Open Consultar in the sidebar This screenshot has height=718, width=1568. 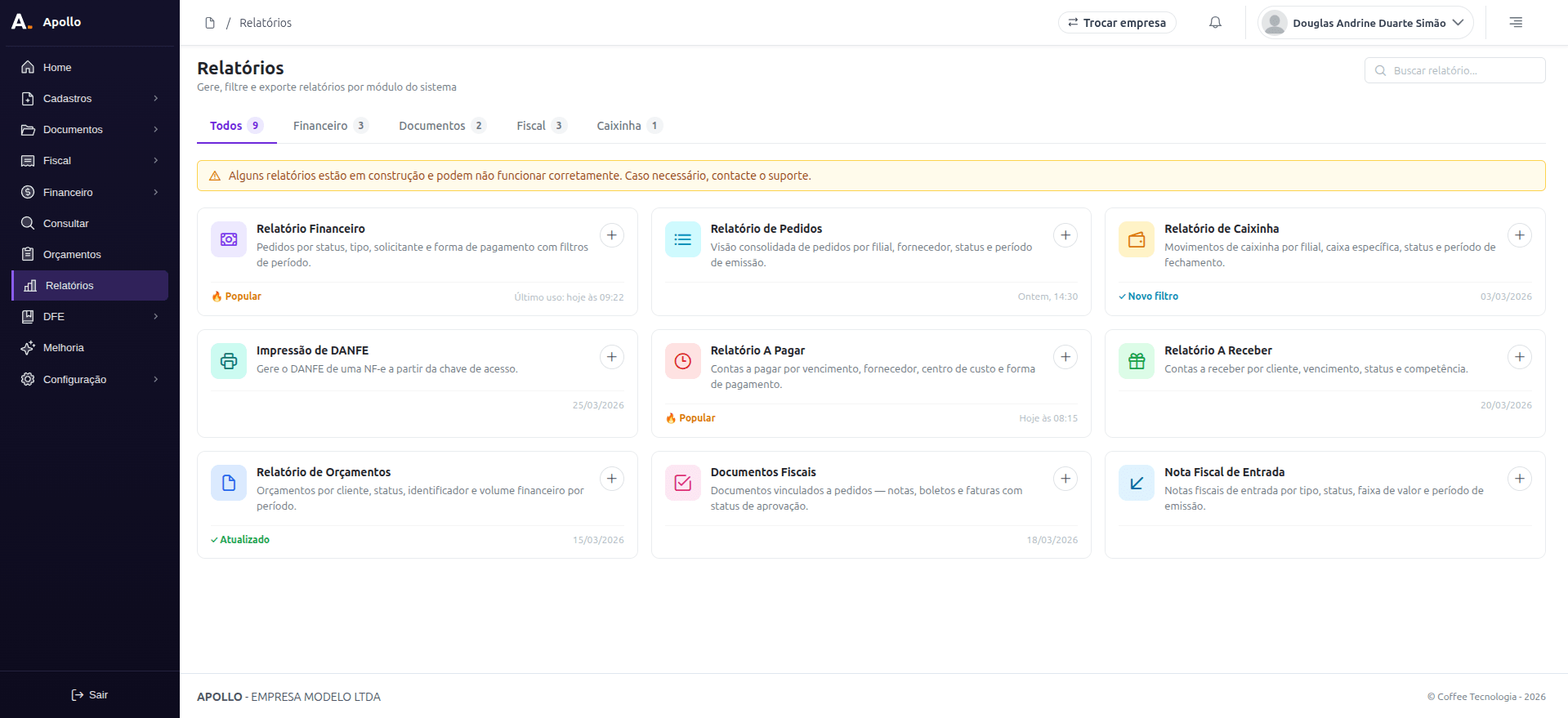90,223
